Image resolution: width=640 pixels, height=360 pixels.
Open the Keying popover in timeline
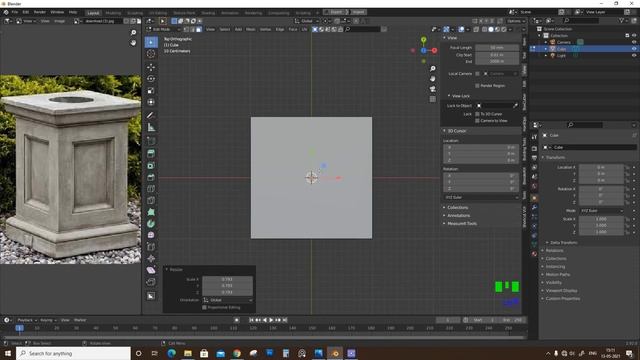[48, 320]
